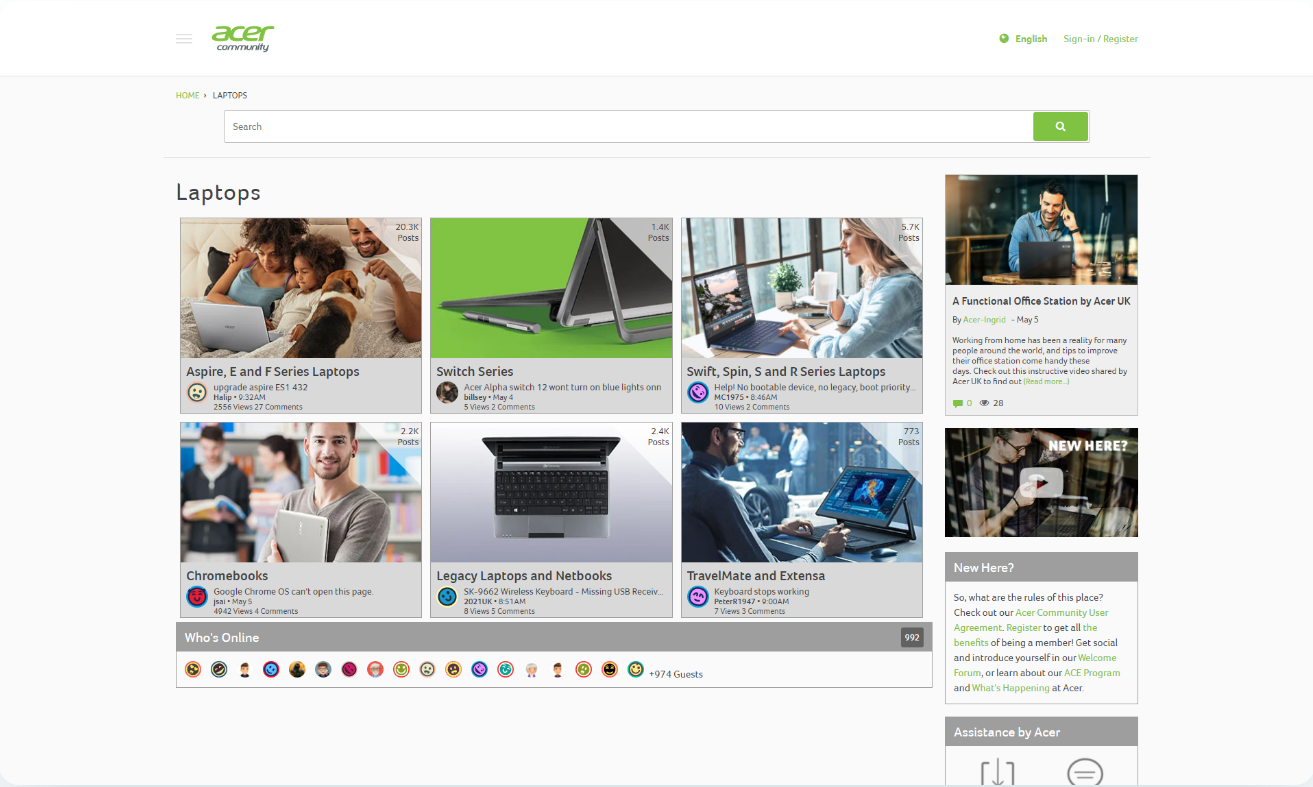Open the Legacy Laptops and Netbooks image
Image resolution: width=1313 pixels, height=787 pixels.
[x=551, y=492]
